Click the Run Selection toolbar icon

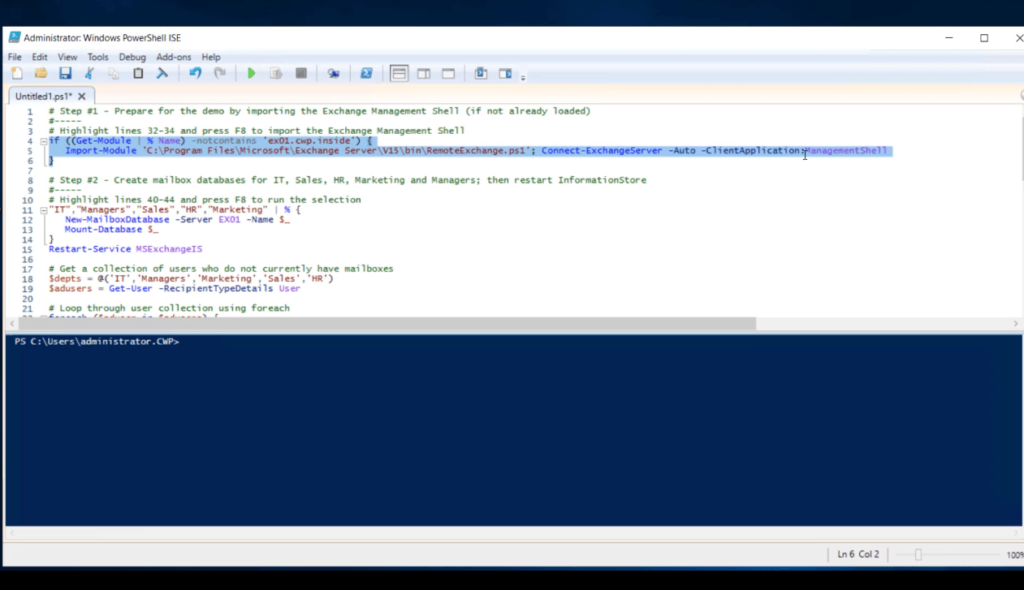[x=275, y=74]
